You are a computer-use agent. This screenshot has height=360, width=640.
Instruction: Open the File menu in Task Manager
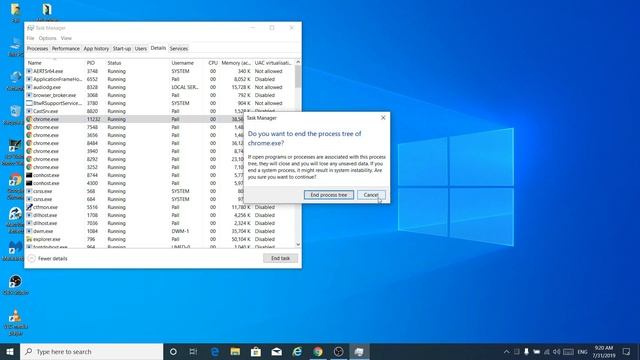click(31, 38)
